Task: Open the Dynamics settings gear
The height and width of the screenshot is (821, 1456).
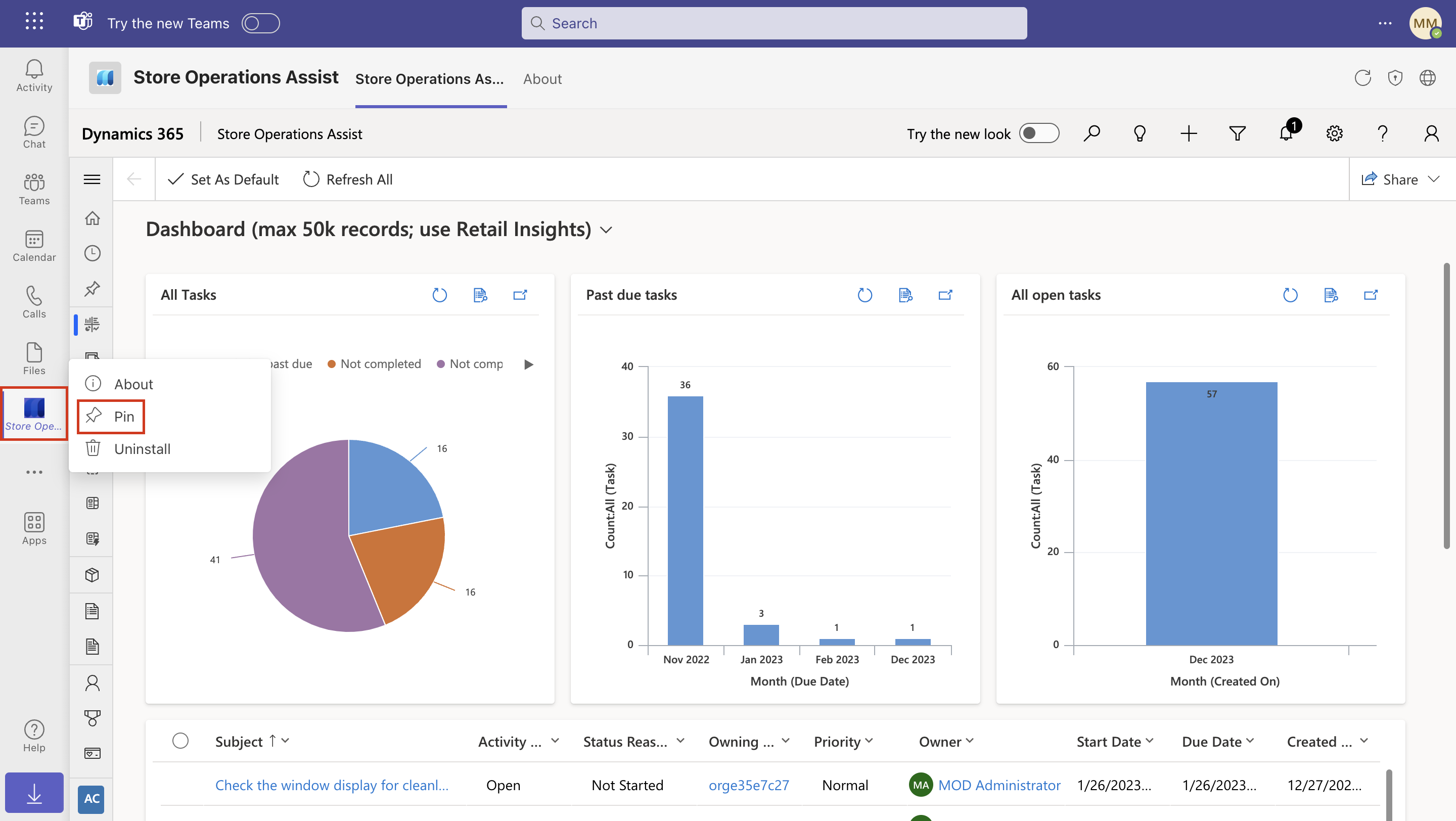Action: pos(1334,133)
